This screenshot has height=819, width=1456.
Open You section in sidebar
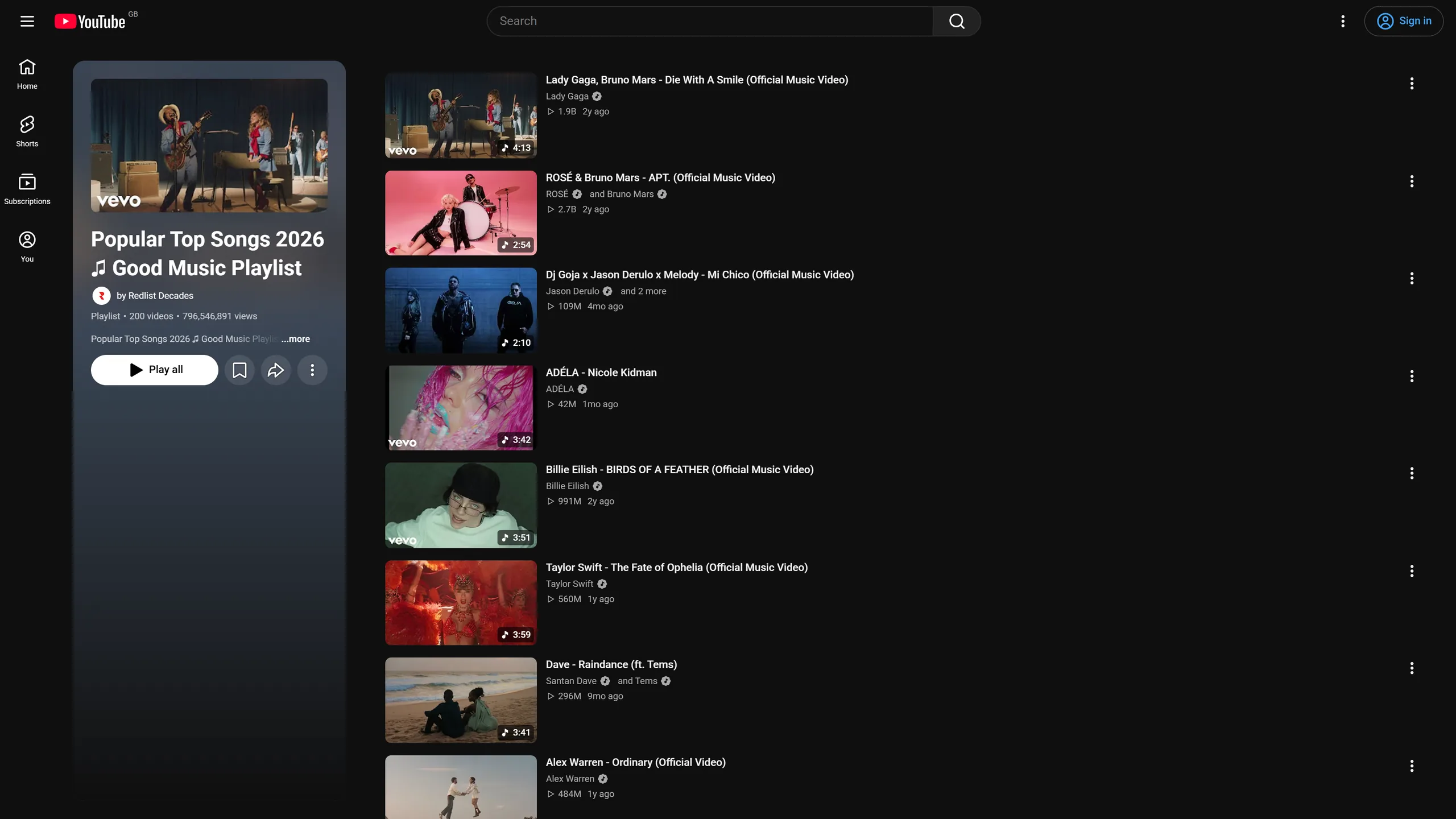point(27,247)
